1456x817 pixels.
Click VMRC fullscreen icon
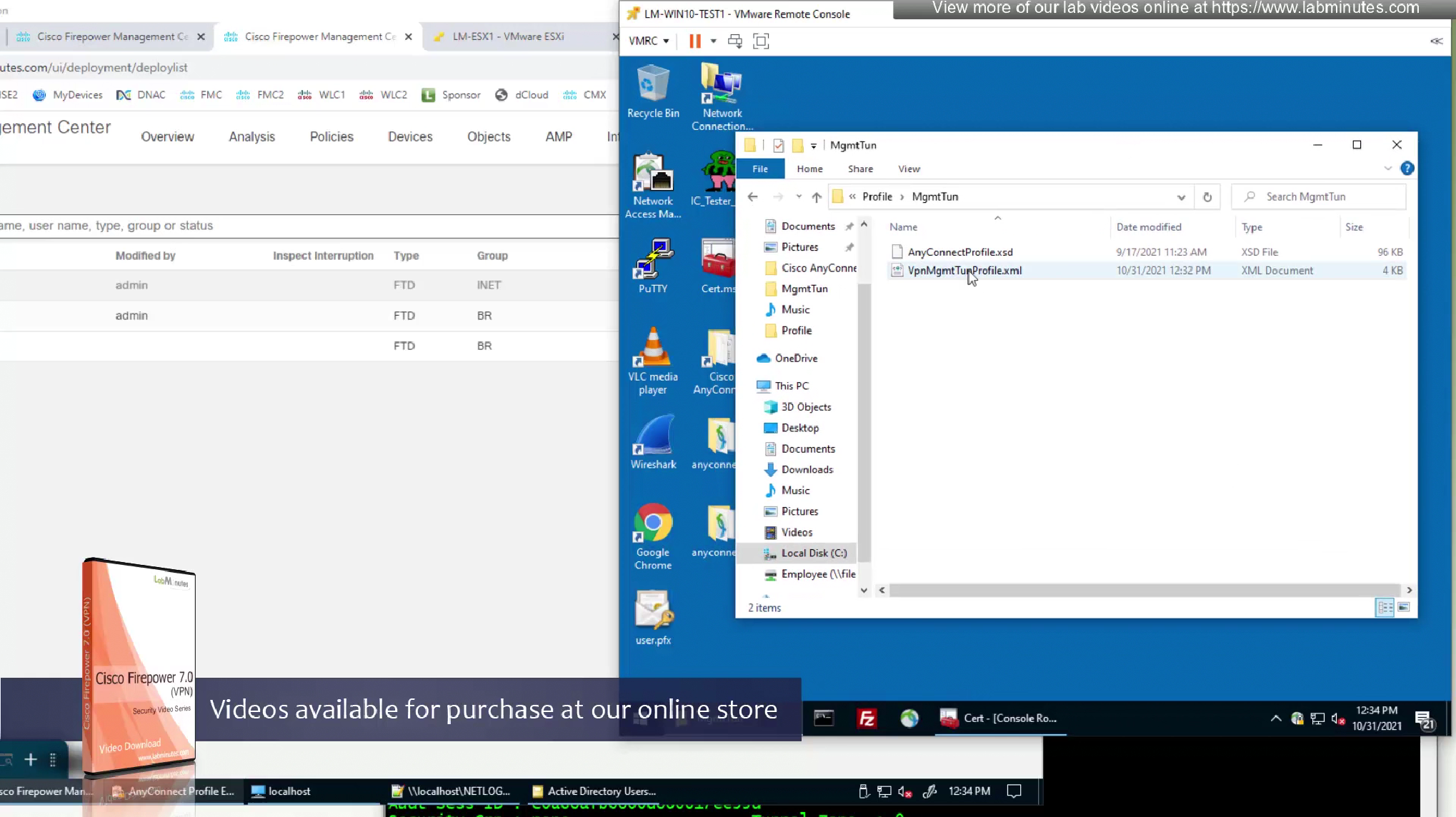(x=761, y=41)
